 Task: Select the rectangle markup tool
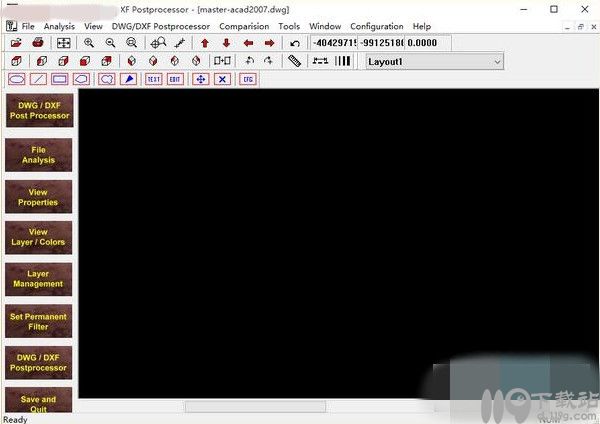(60, 79)
